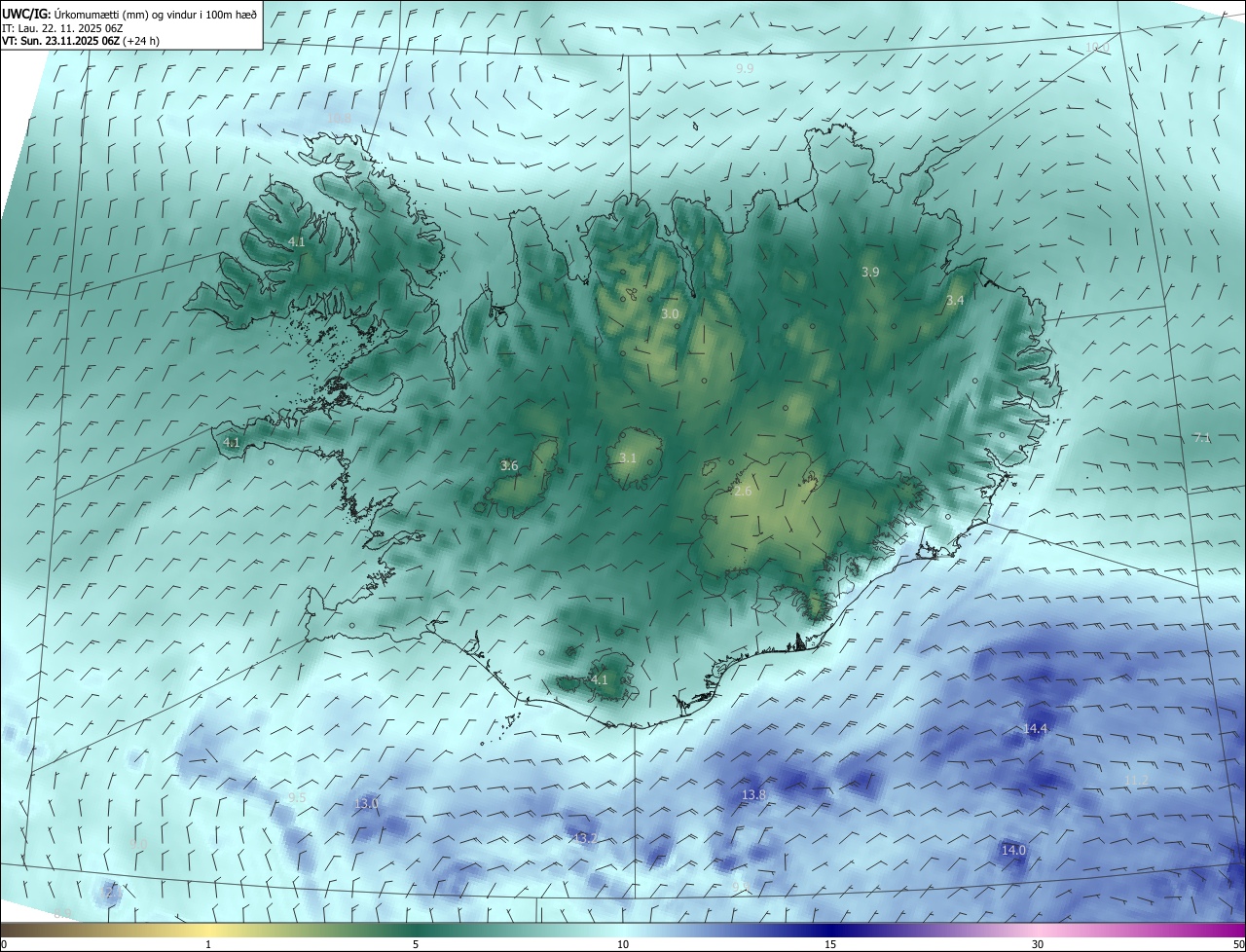This screenshot has height=952, width=1246.
Task: Click the 11.2 value label
Action: click(x=1137, y=781)
